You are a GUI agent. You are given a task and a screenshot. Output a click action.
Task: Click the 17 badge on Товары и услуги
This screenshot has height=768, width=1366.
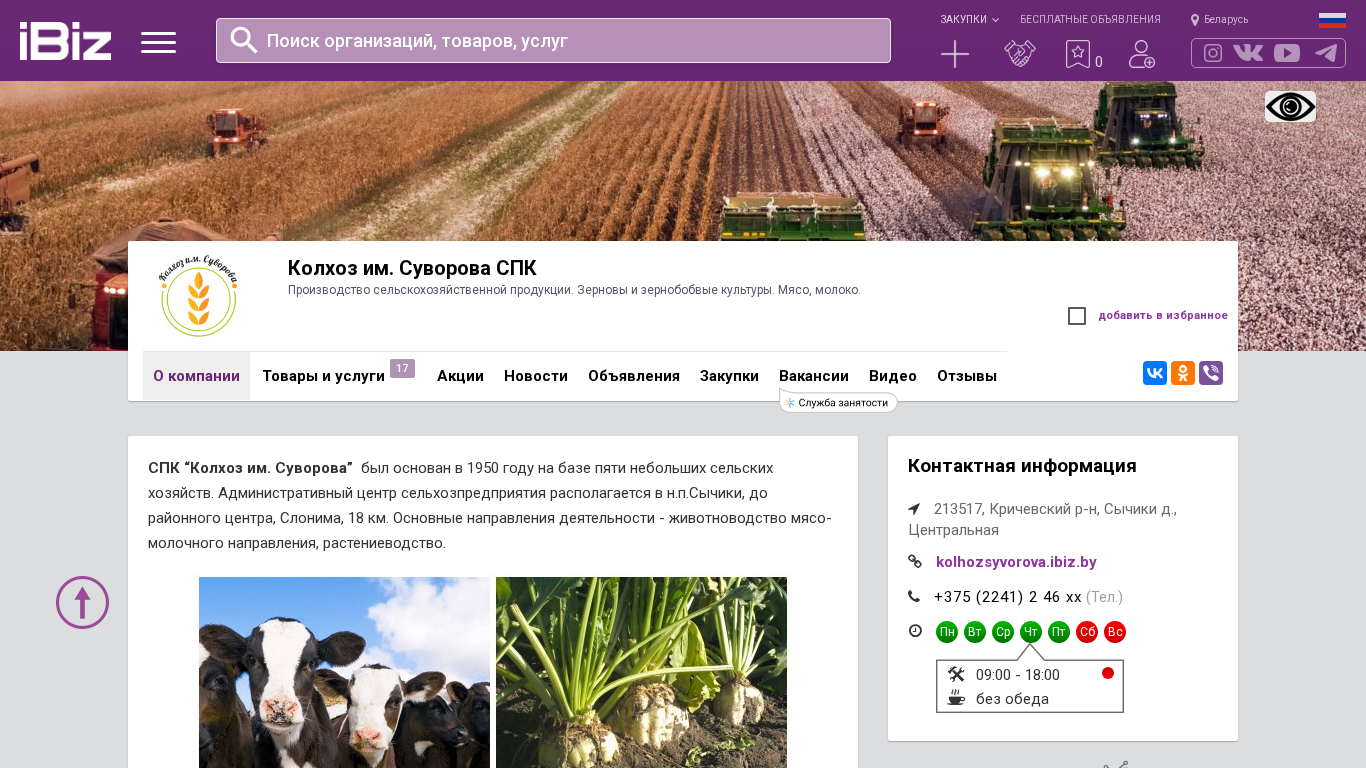coord(402,368)
